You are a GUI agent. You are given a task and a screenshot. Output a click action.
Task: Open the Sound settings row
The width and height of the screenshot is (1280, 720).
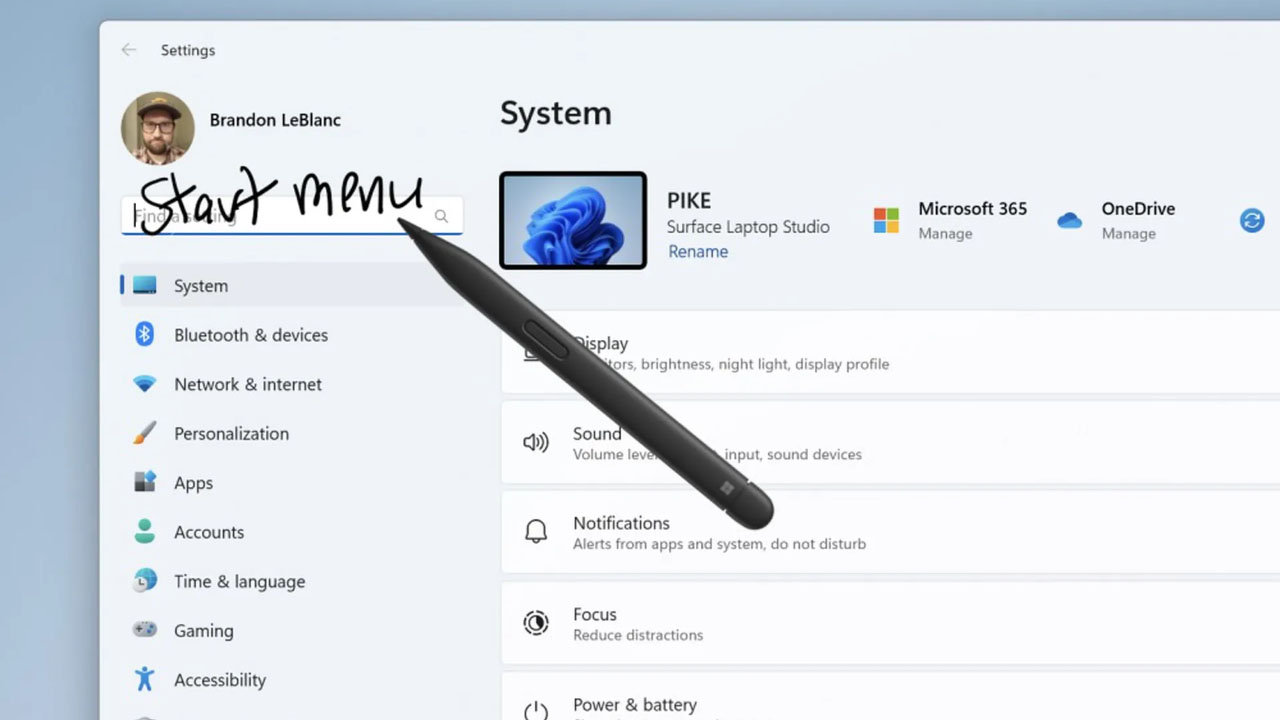[x=890, y=443]
